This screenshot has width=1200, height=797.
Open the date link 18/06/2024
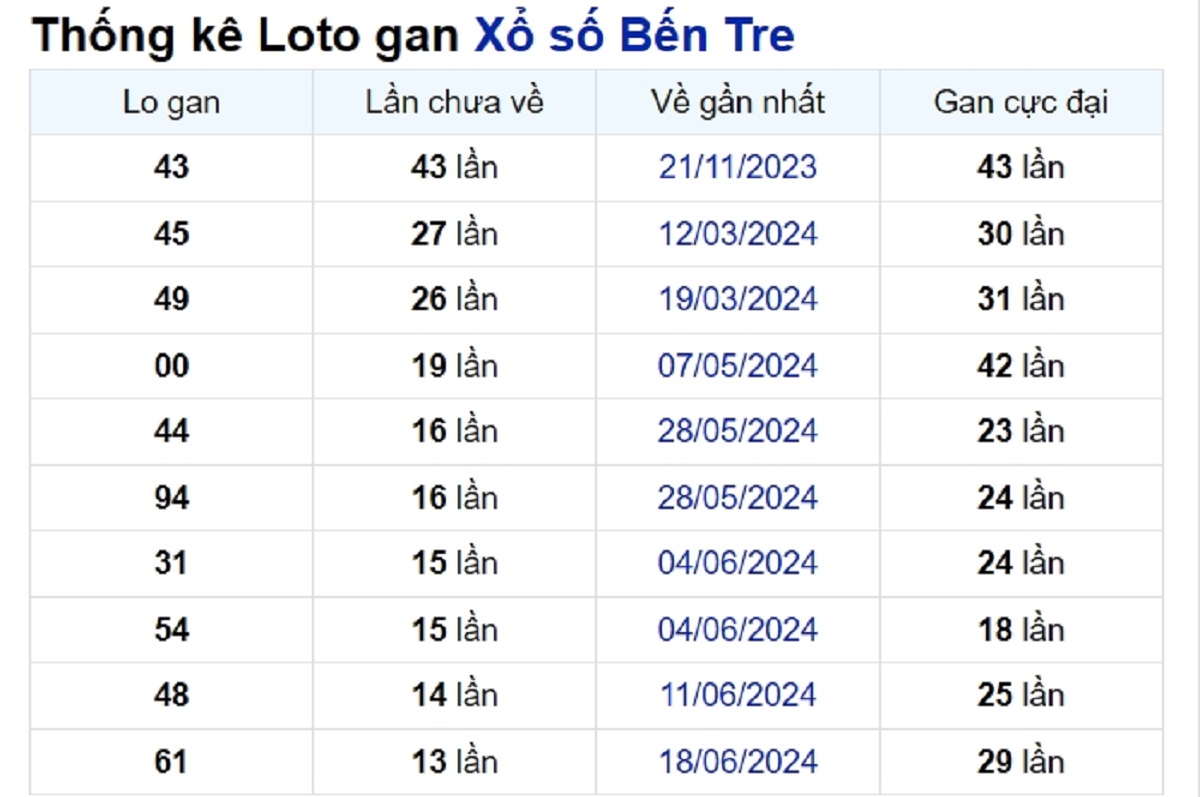tap(738, 762)
